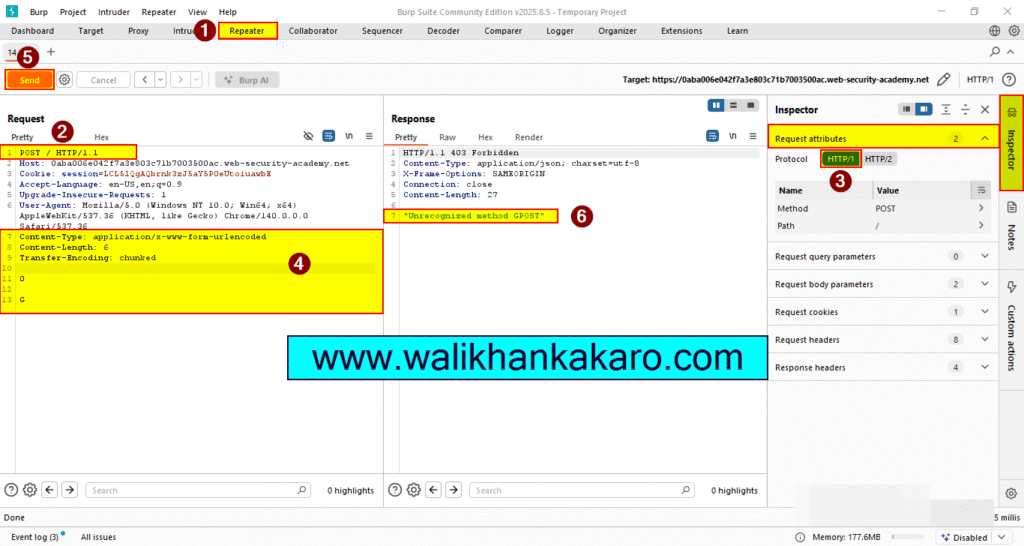Open the Logger tab
Viewport: 1024px width, 546px height.
tap(560, 31)
